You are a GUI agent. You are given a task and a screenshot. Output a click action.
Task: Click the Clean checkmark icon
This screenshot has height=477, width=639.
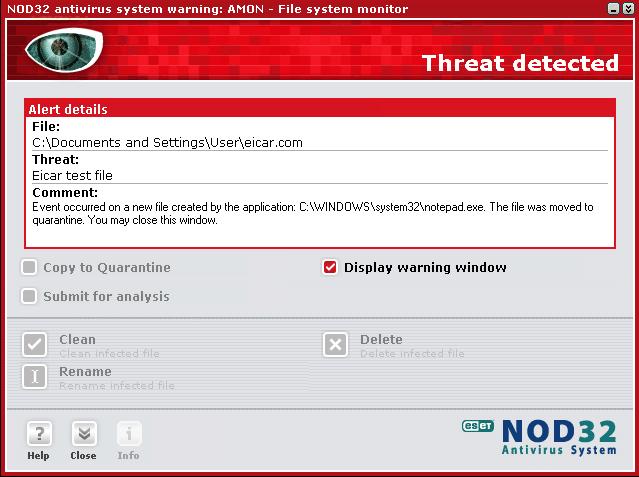pos(35,344)
